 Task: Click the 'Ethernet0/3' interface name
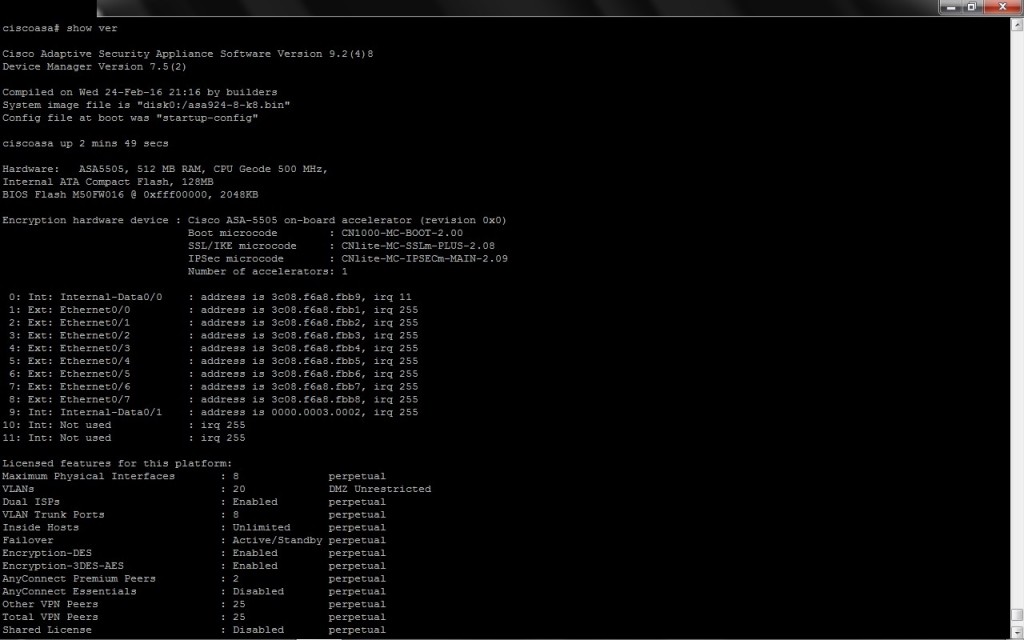(x=95, y=348)
